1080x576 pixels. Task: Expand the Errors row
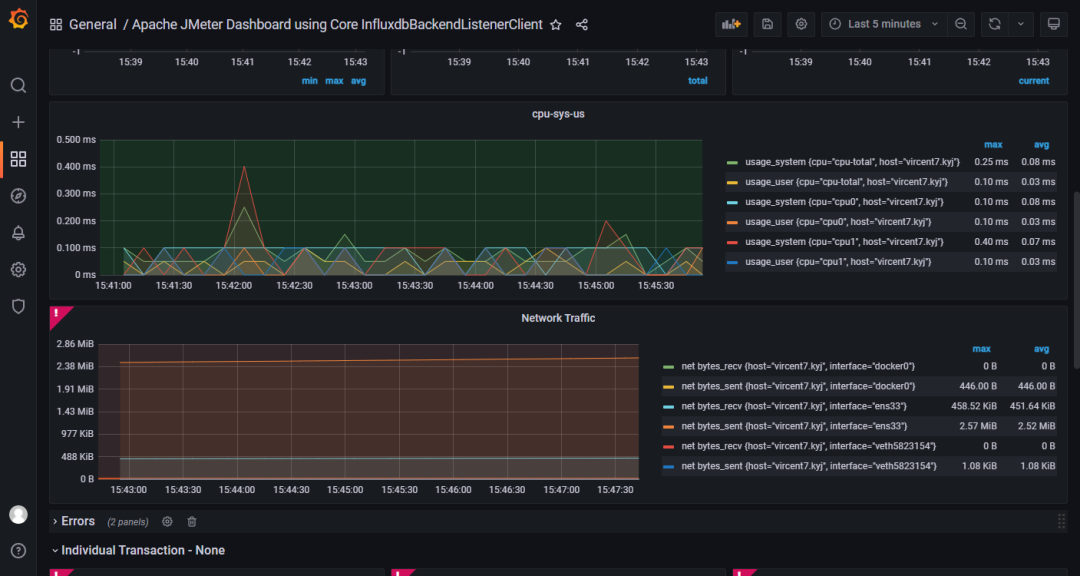coord(77,521)
